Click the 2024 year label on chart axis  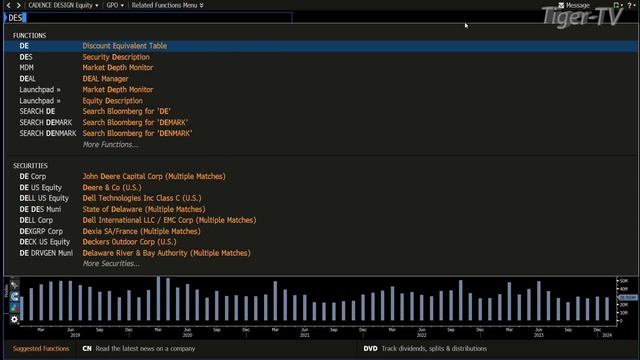[x=607, y=335]
